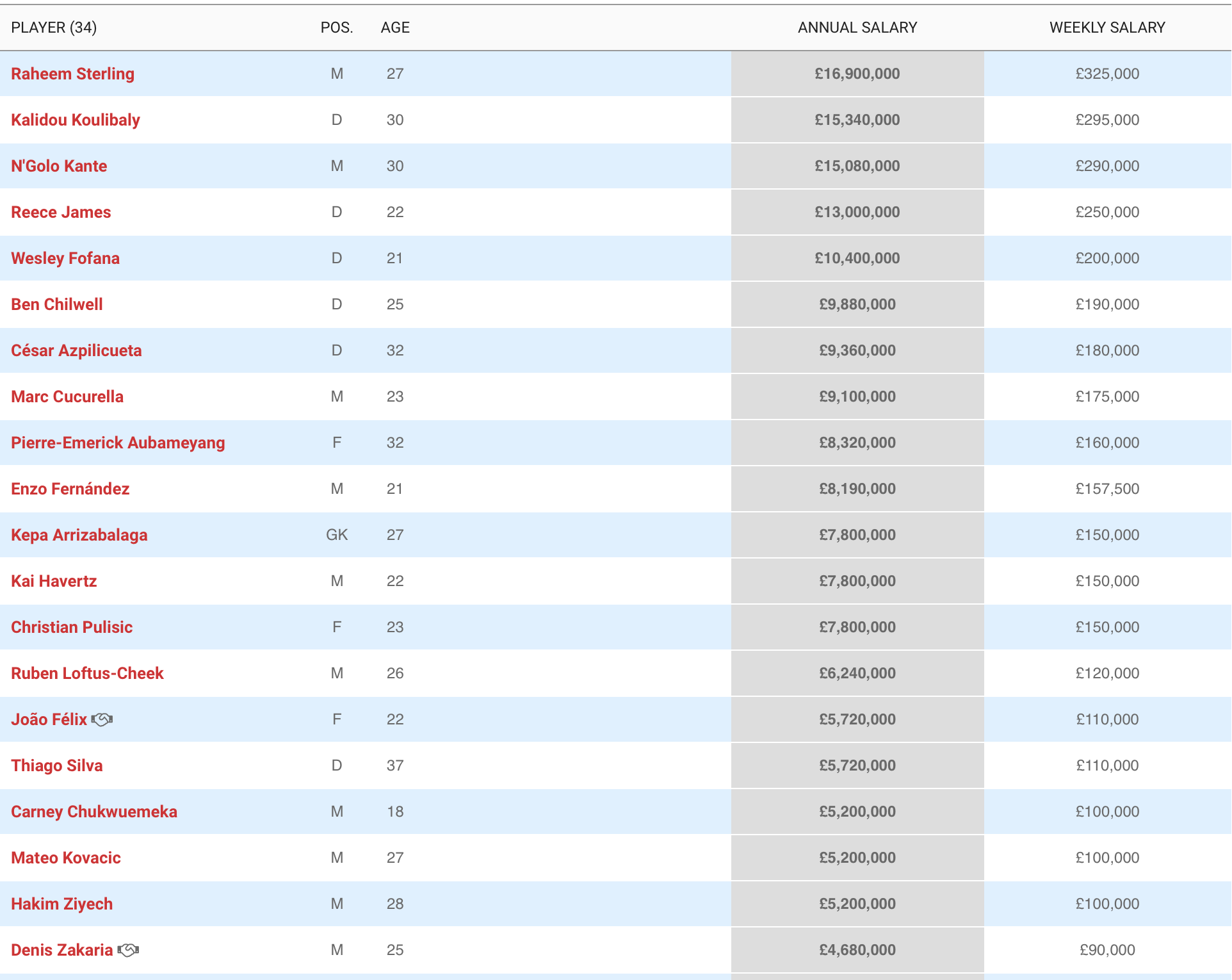
Task: Select annual salary £4,680,000 cell
Action: click(857, 950)
